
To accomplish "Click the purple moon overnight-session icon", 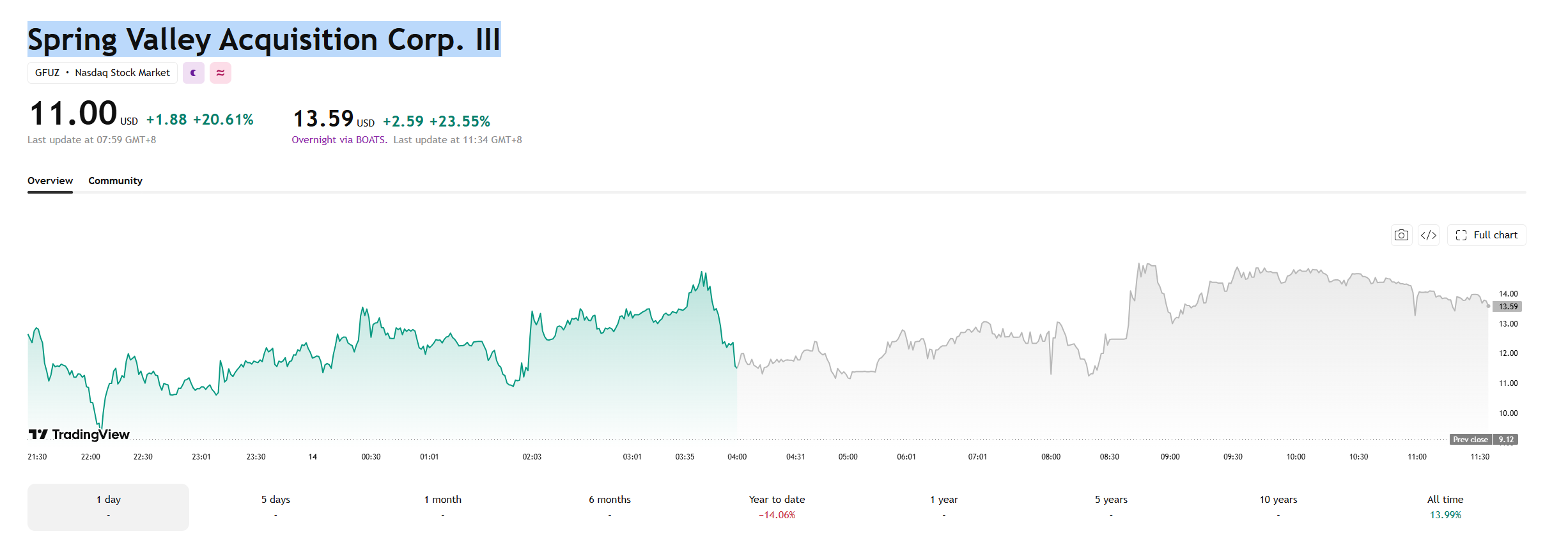I will pos(194,73).
